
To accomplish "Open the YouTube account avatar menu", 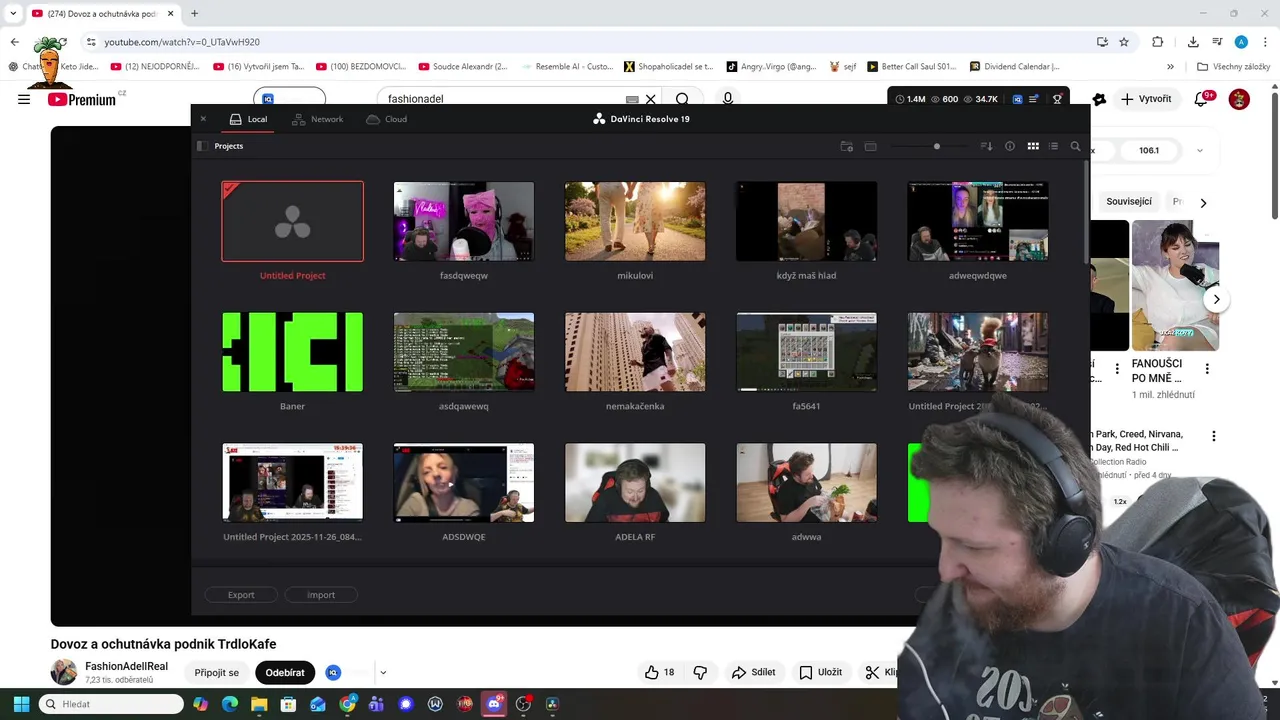I will coord(1239,99).
